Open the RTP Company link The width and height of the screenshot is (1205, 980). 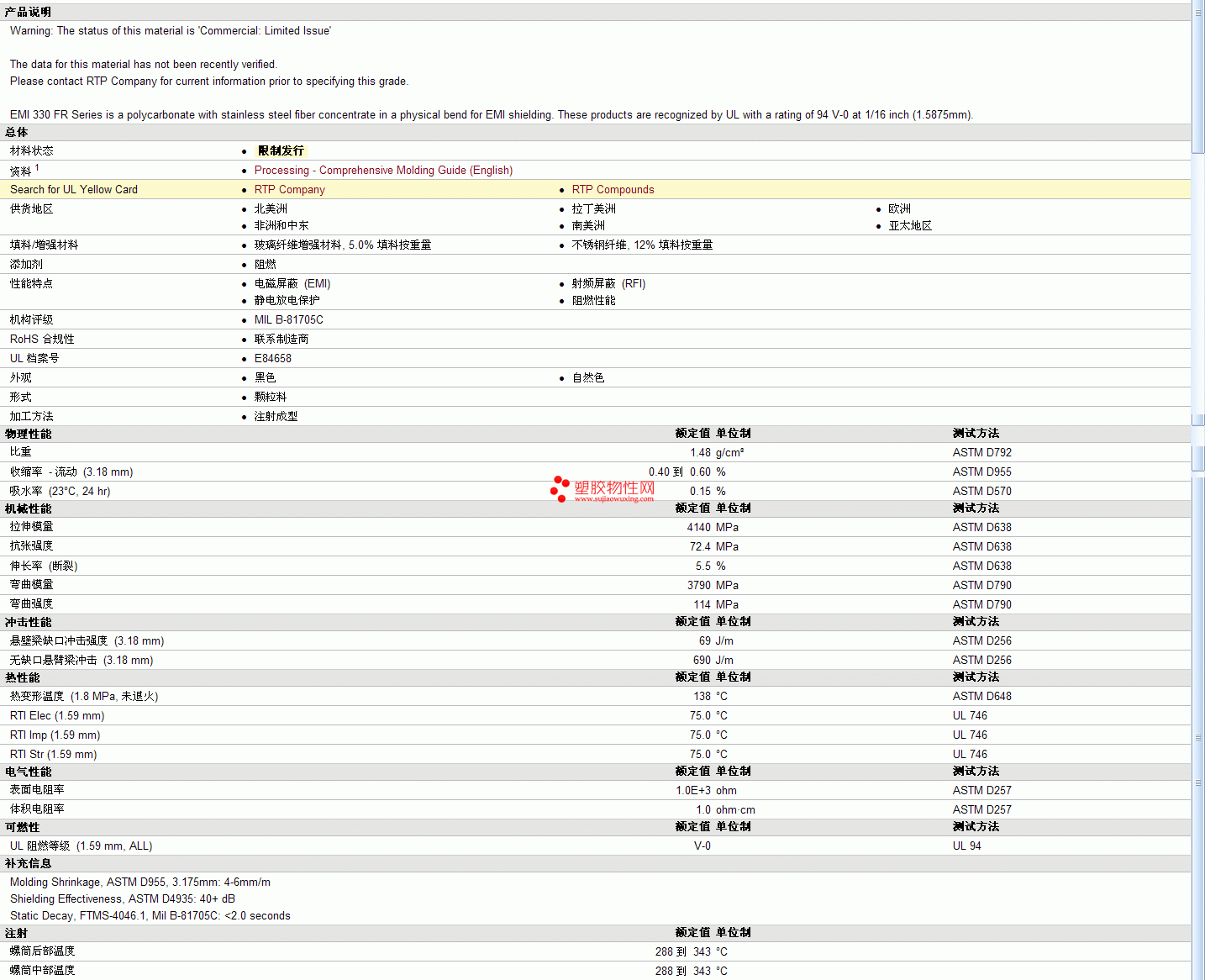point(289,189)
